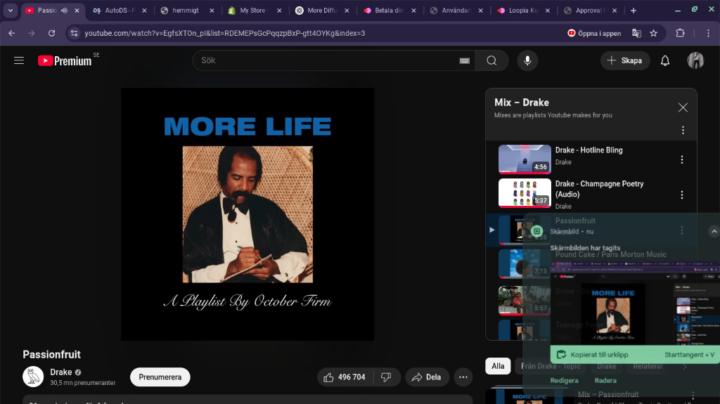This screenshot has width=720, height=404.
Task: Collapse the screenshot notification chevron
Action: [714, 231]
